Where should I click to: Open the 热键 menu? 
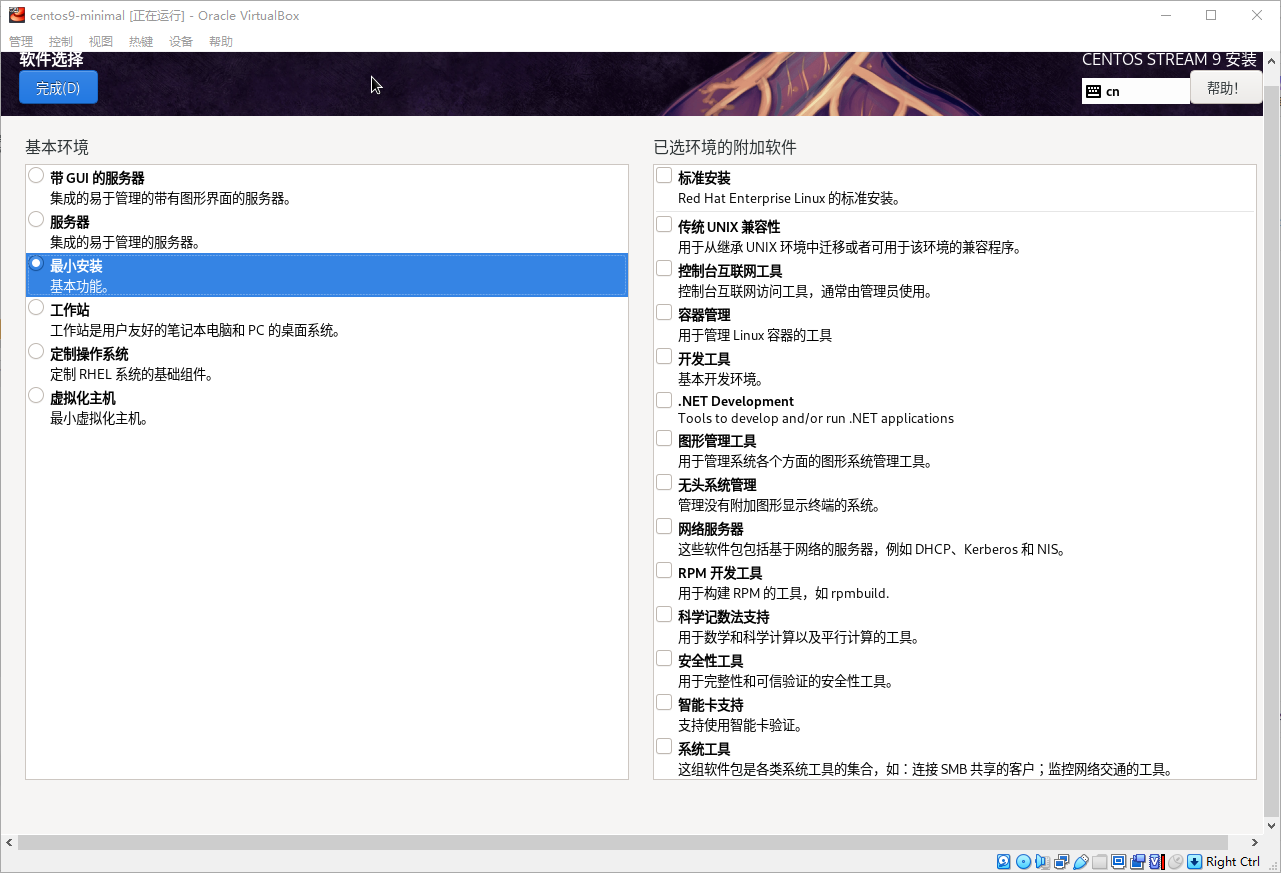click(x=141, y=41)
